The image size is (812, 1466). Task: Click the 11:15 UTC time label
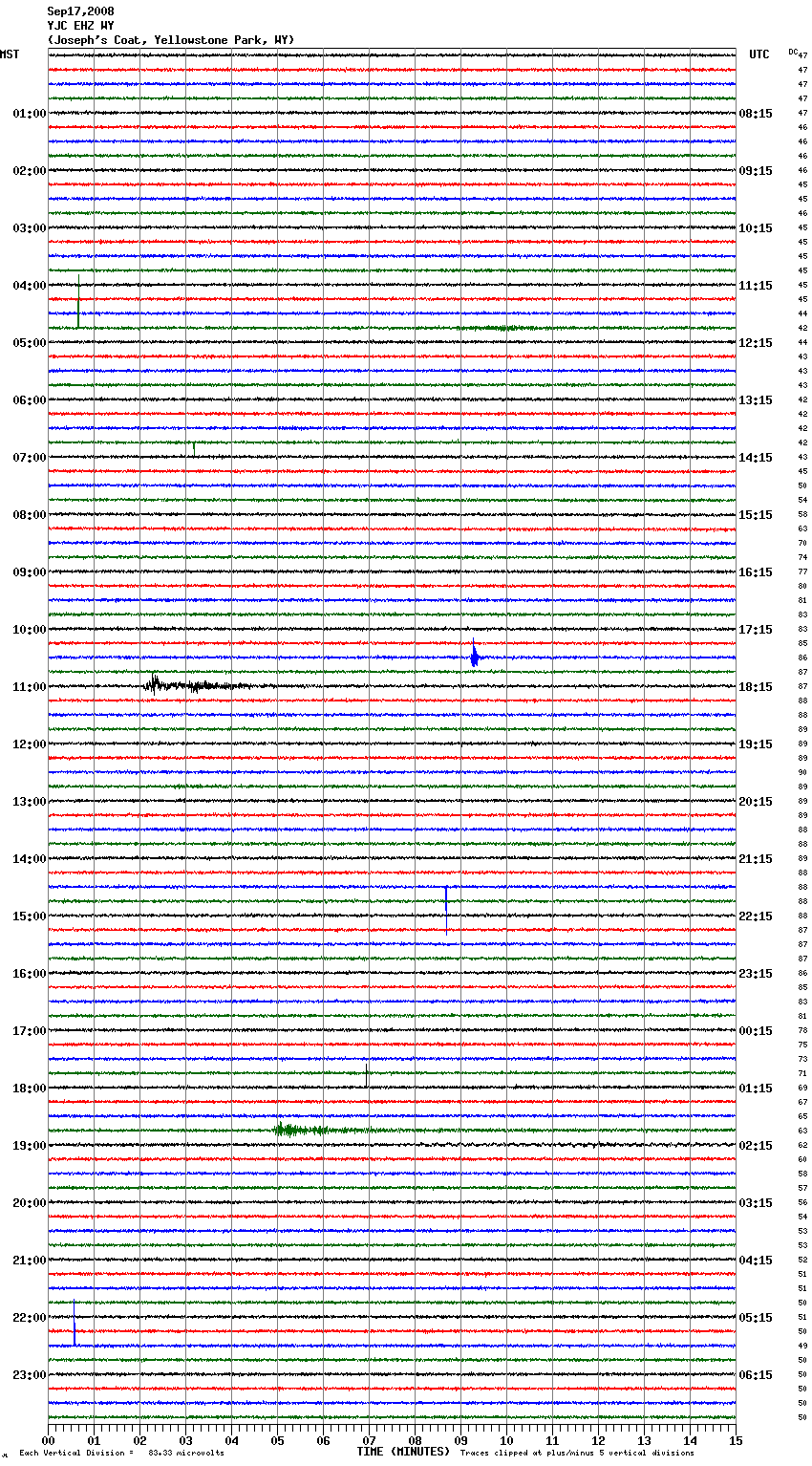(x=756, y=286)
